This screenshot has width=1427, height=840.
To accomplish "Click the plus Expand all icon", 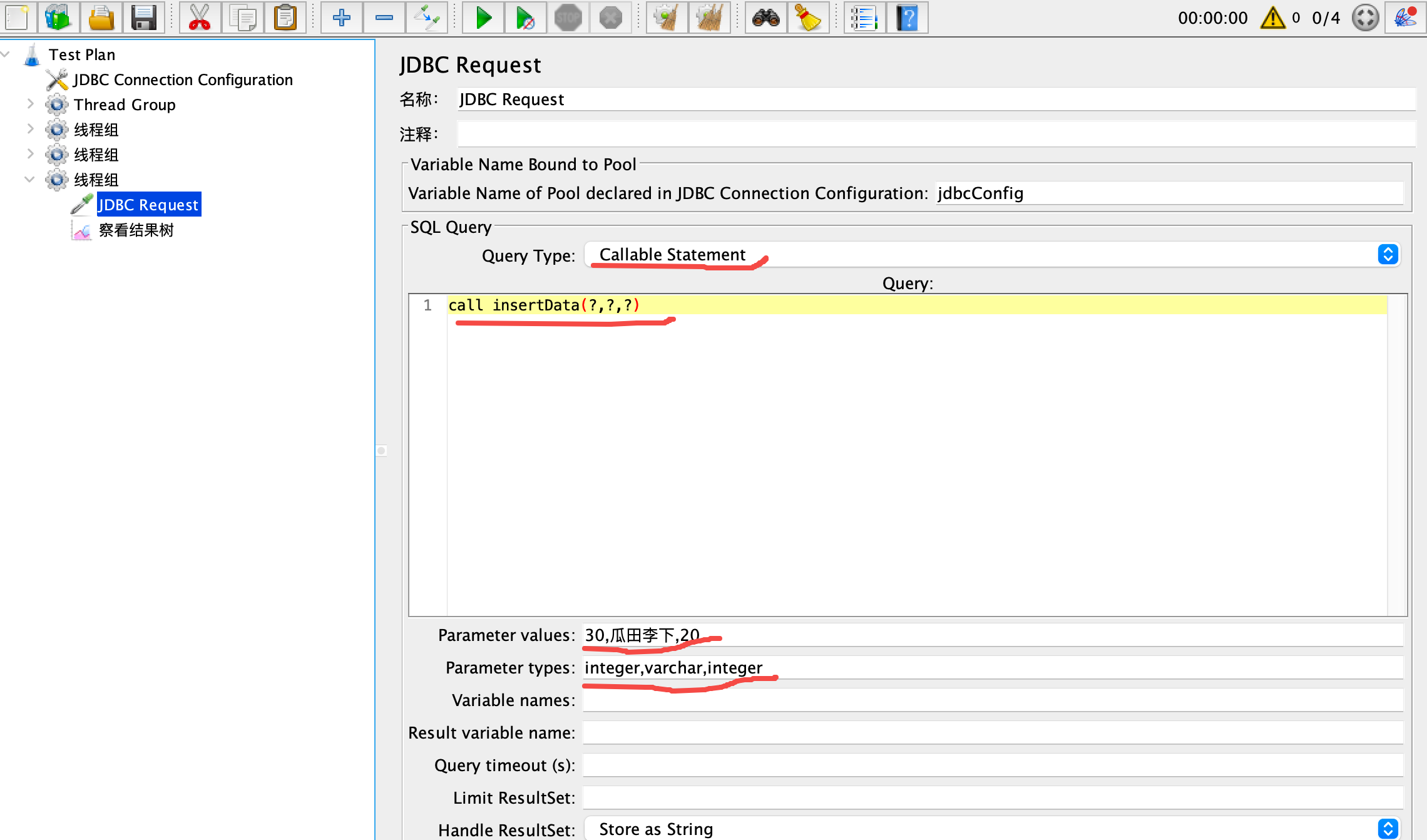I will pyautogui.click(x=341, y=18).
